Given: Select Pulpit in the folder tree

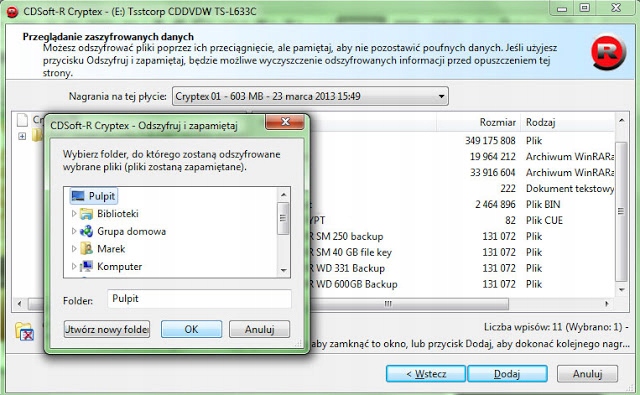Looking at the screenshot, I should (94, 196).
